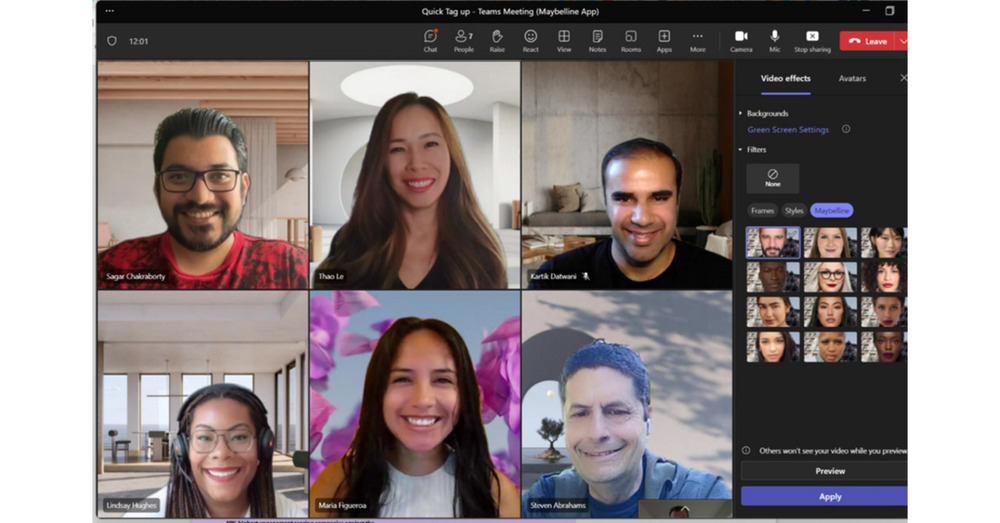This screenshot has height=523, width=1000.
Task: Click the shield security icon
Action: (112, 41)
